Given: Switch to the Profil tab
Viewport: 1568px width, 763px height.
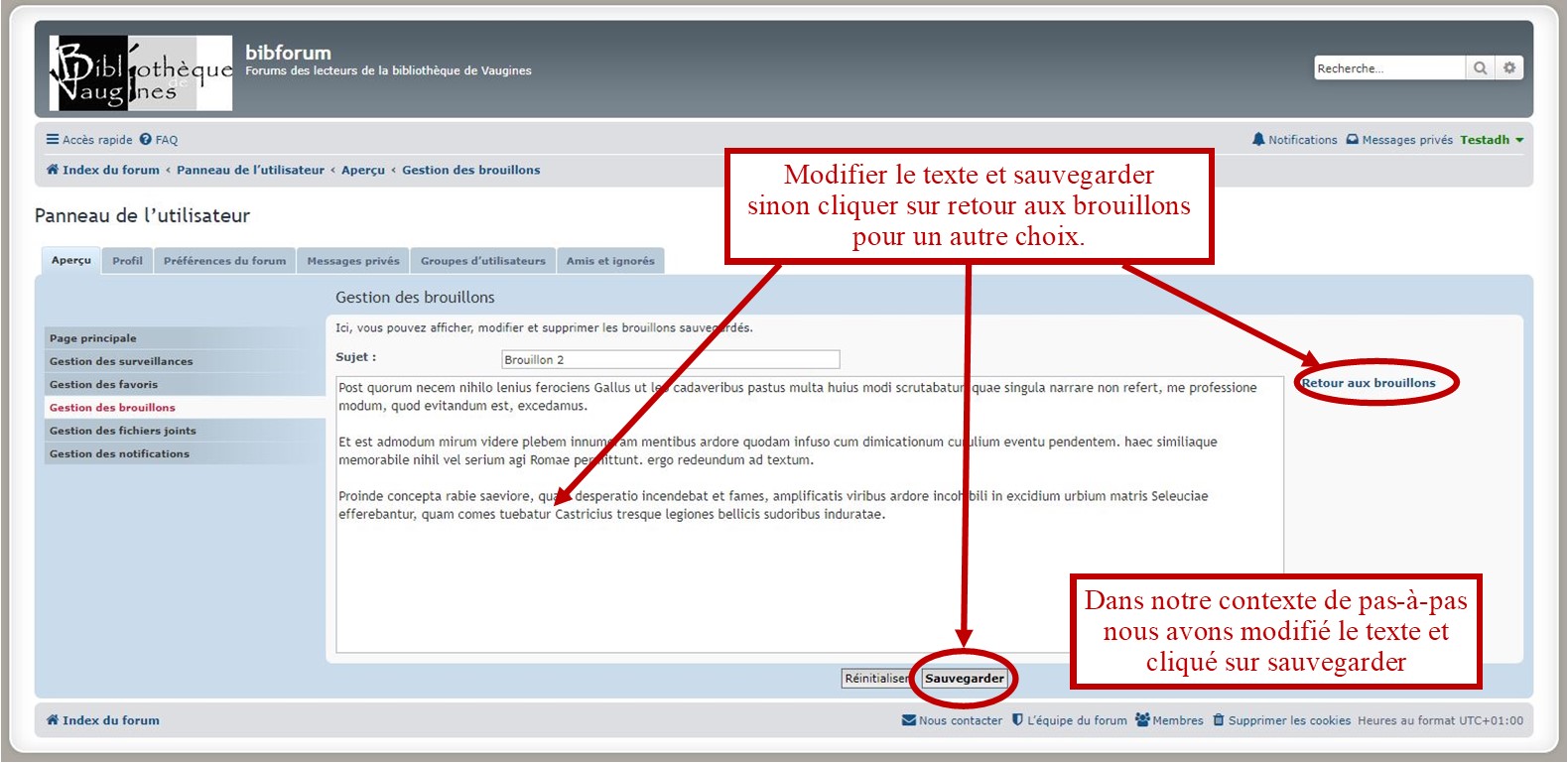Looking at the screenshot, I should pos(127,261).
